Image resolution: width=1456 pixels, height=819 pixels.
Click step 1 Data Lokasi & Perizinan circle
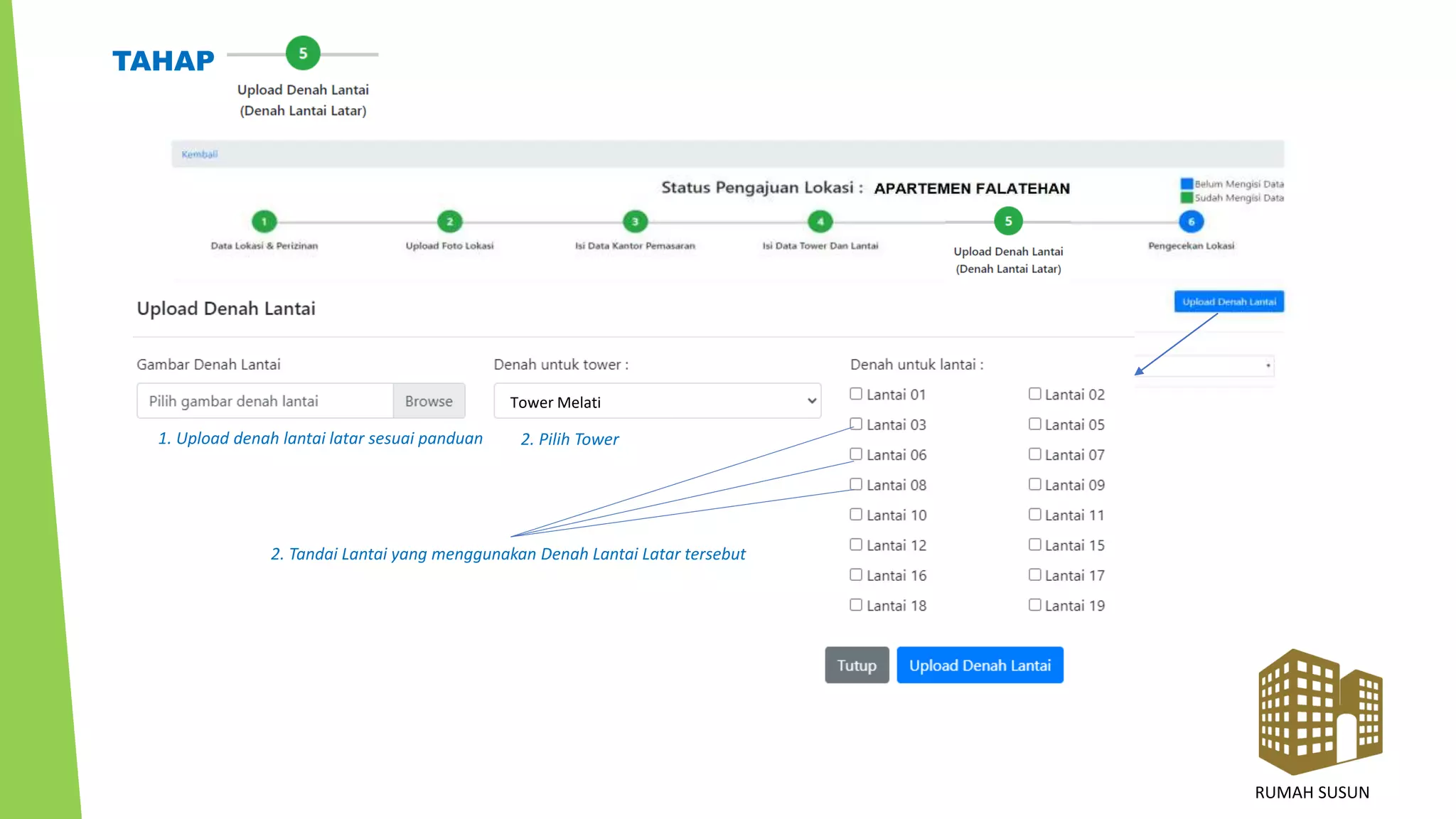[x=264, y=222]
